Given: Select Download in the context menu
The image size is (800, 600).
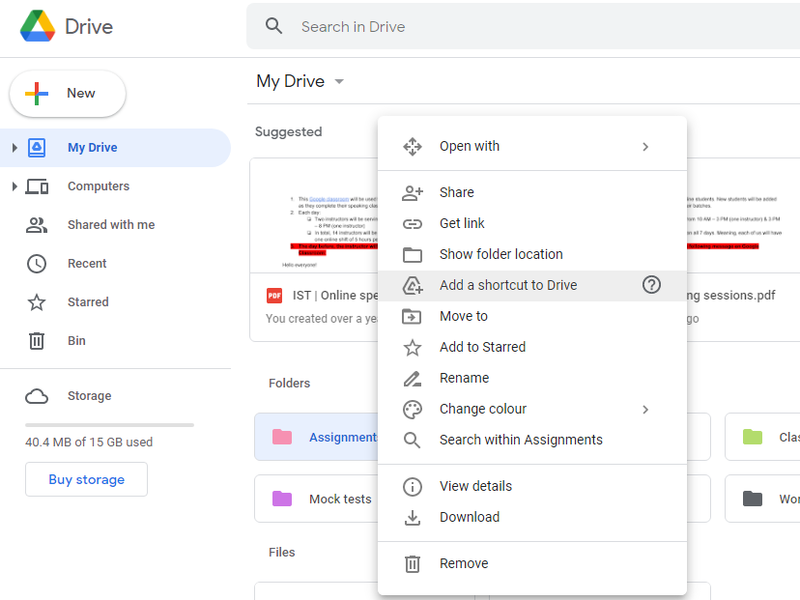Looking at the screenshot, I should [x=470, y=517].
